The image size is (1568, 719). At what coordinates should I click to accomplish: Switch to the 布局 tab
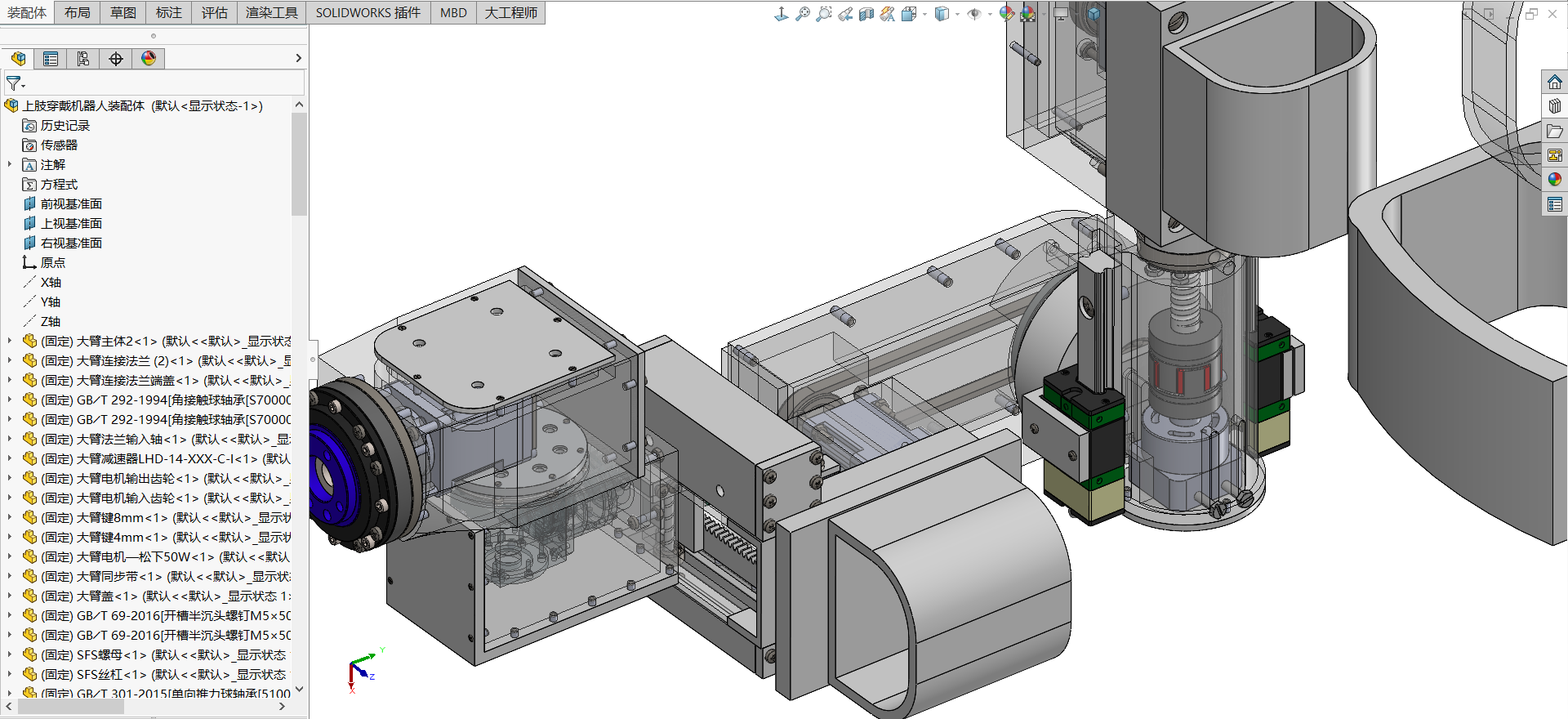78,12
